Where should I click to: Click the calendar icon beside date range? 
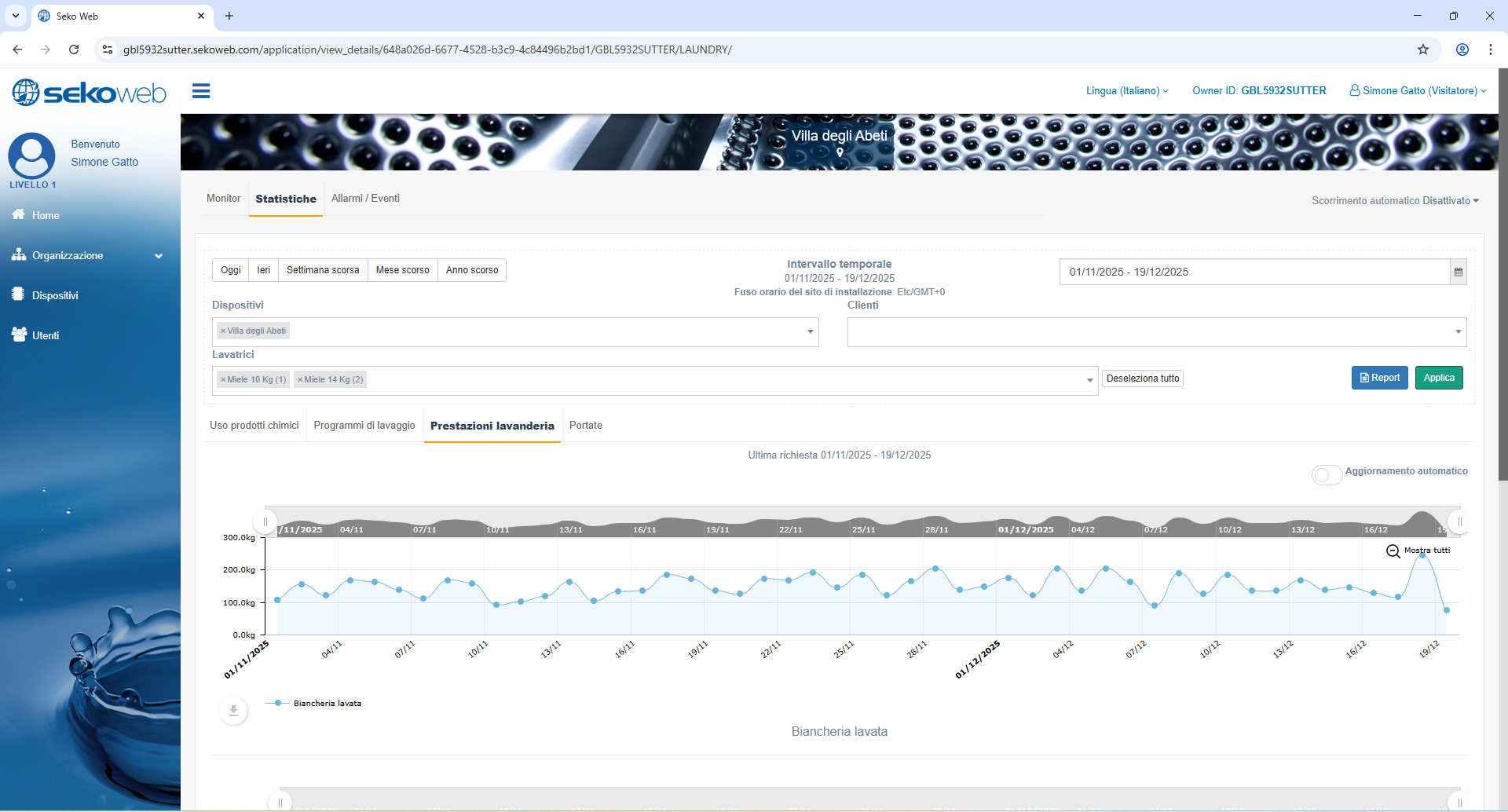[x=1458, y=272]
